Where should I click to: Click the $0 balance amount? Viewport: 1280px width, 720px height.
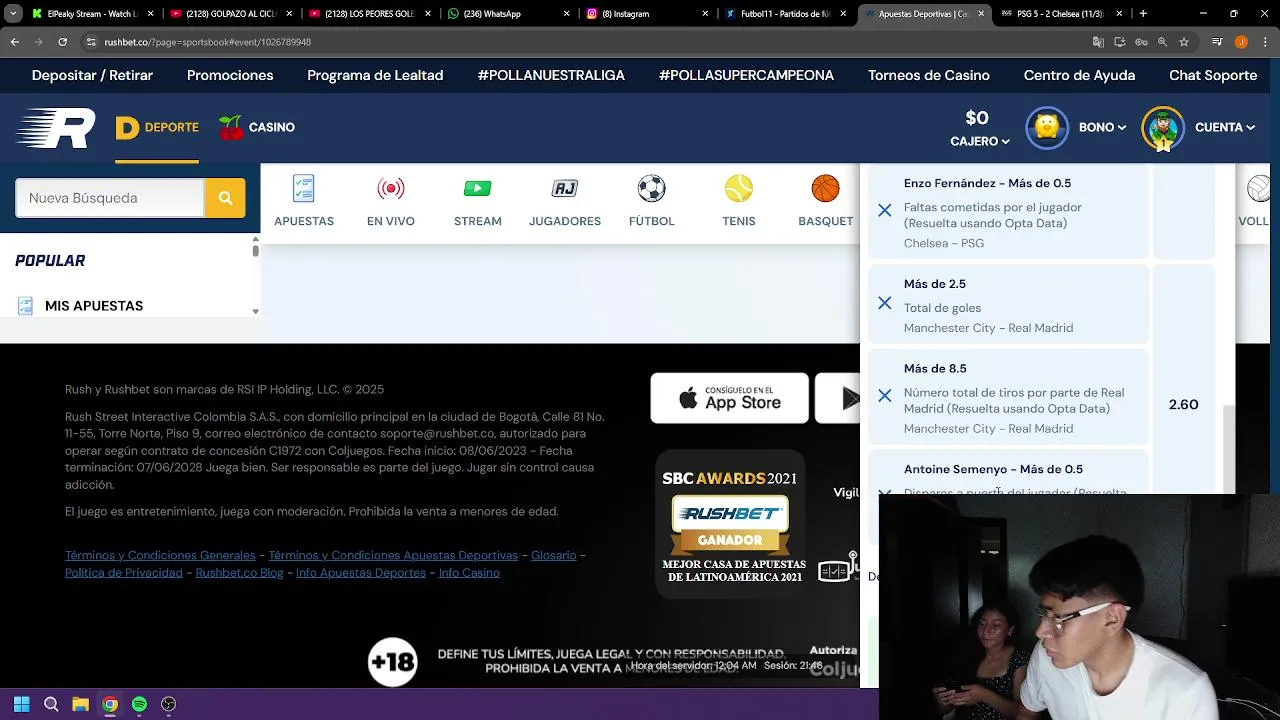tap(977, 118)
